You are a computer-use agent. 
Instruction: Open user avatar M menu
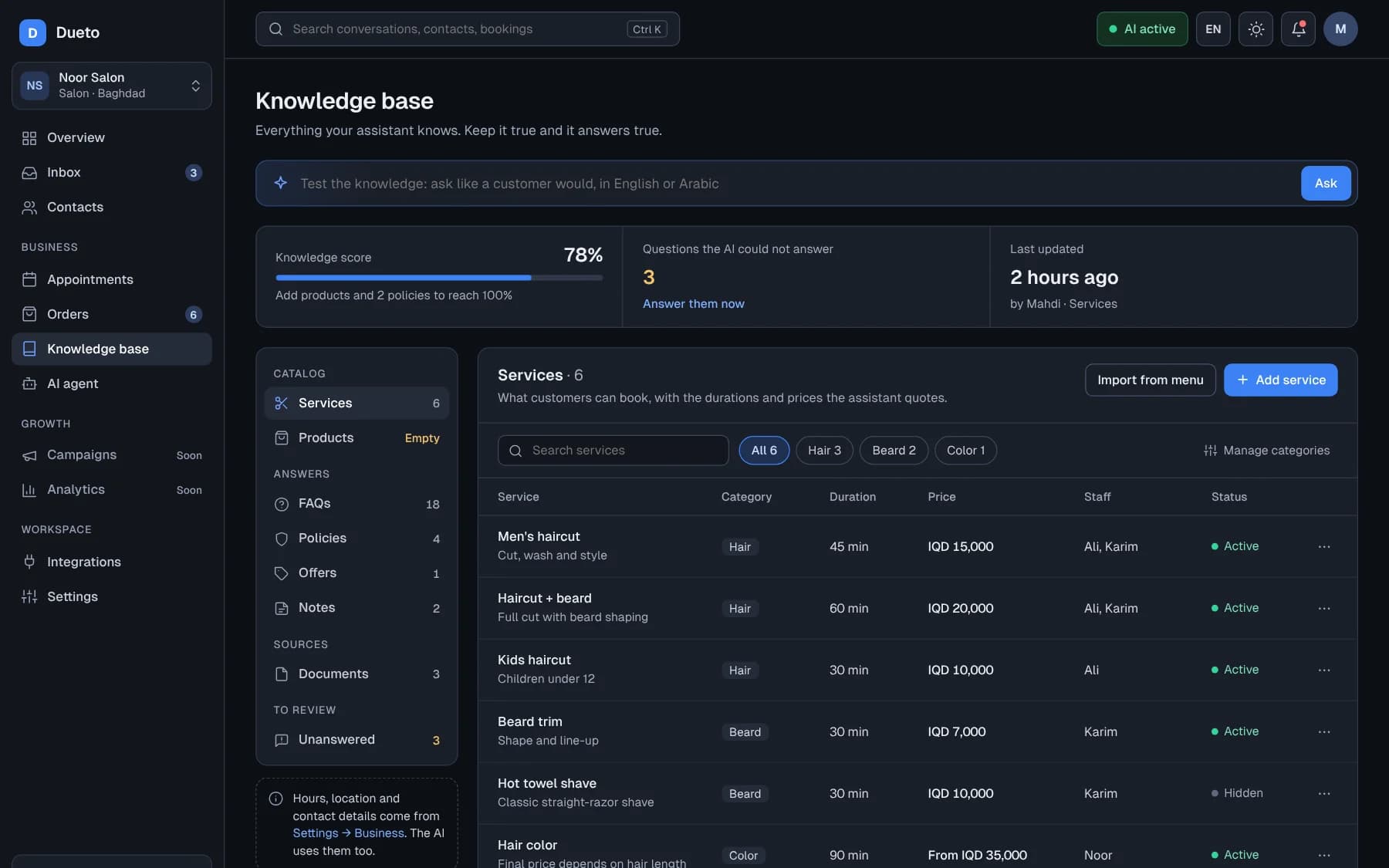coord(1340,29)
